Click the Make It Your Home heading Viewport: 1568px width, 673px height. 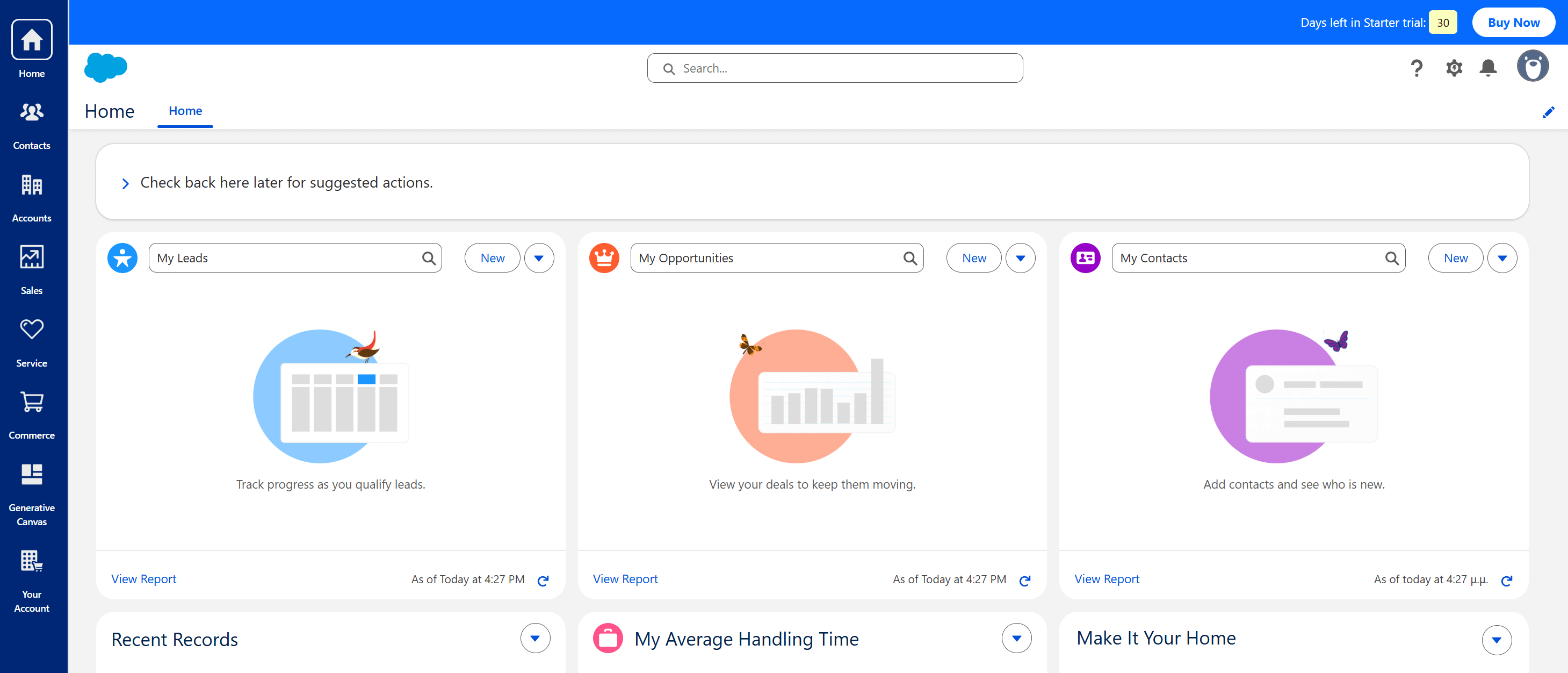(x=1156, y=638)
